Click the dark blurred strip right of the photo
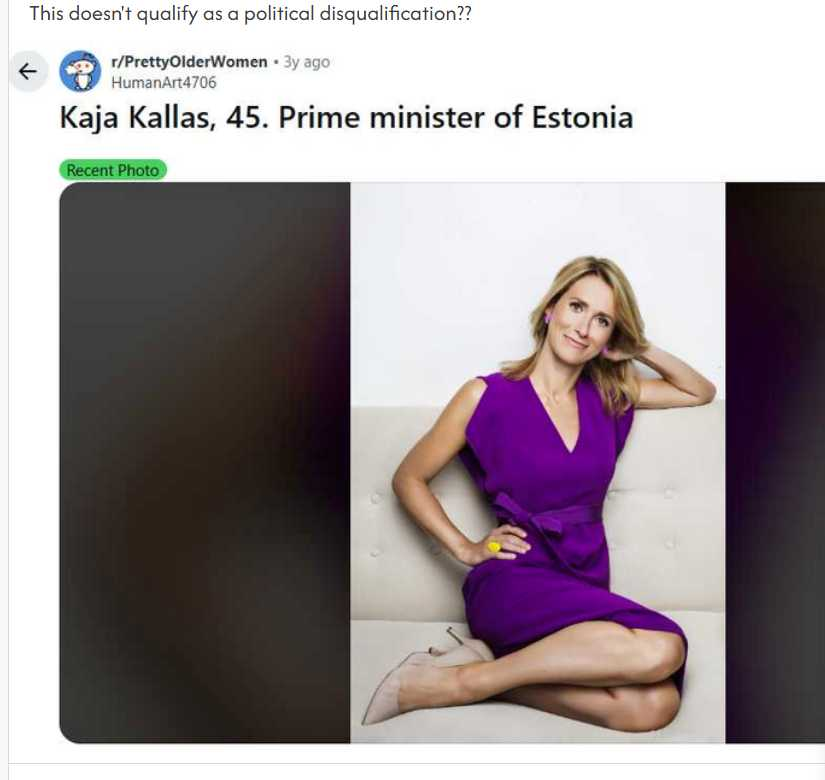Image resolution: width=825 pixels, height=780 pixels. click(775, 462)
